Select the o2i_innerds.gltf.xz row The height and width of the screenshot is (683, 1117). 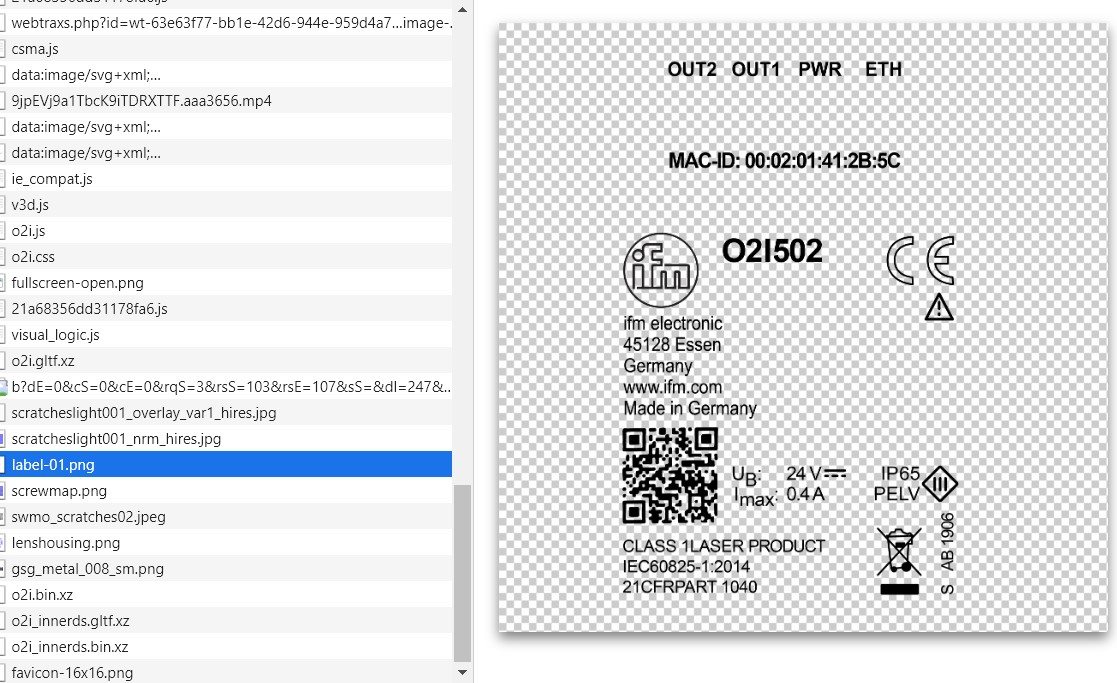click(226, 620)
